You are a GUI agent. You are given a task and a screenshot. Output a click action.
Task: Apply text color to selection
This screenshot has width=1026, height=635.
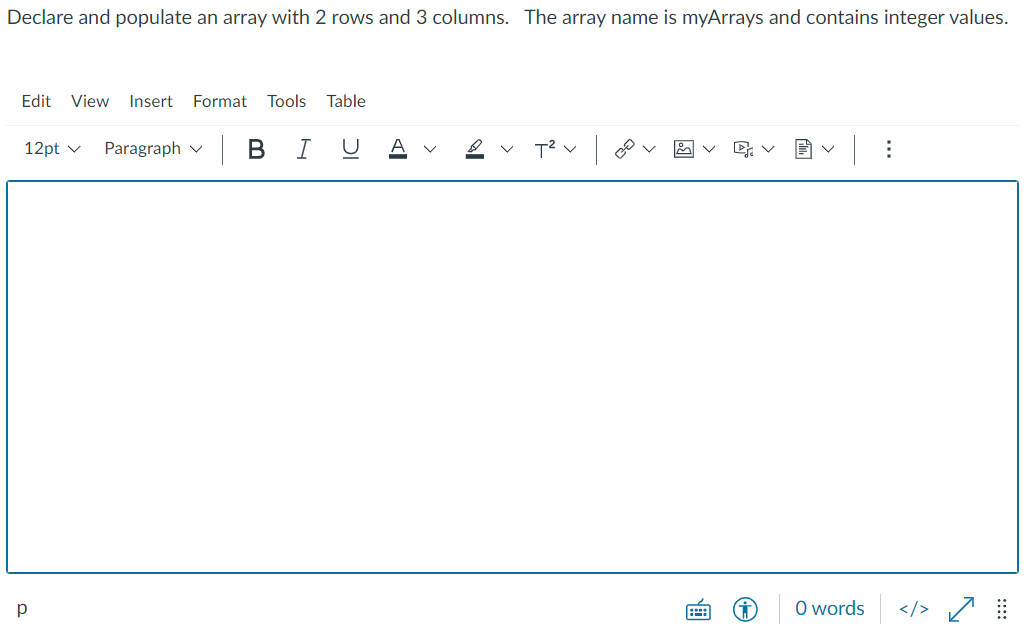(397, 148)
